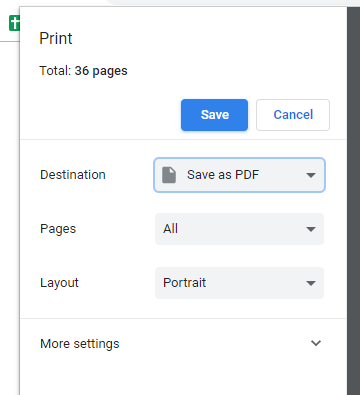Viewport: 360px width, 395px height.
Task: Click the Destination label
Action: coord(73,175)
